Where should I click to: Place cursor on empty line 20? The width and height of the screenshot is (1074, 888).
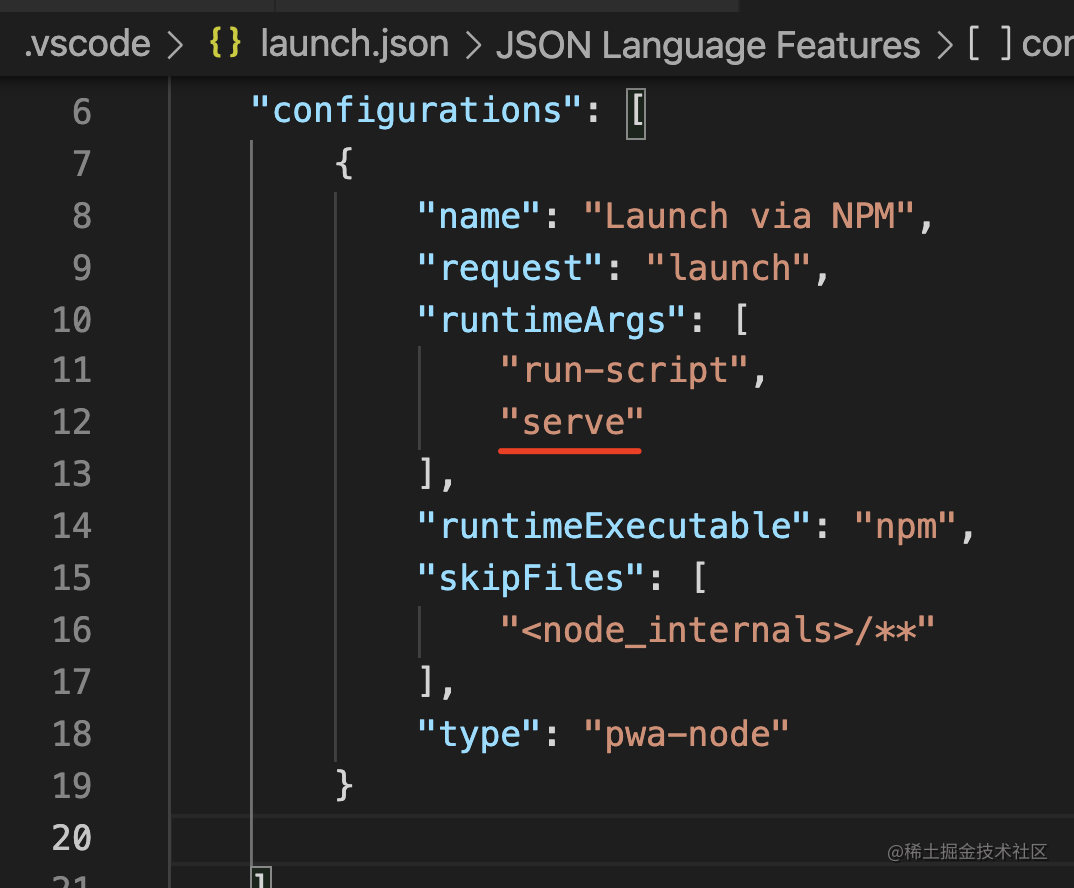point(600,837)
